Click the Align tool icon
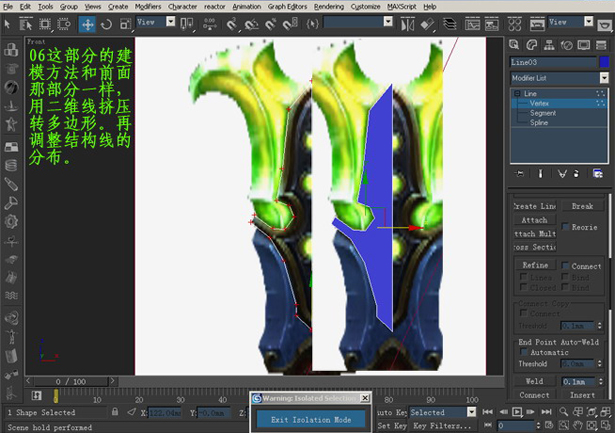Screen dimensions: 615x433 click(427, 24)
